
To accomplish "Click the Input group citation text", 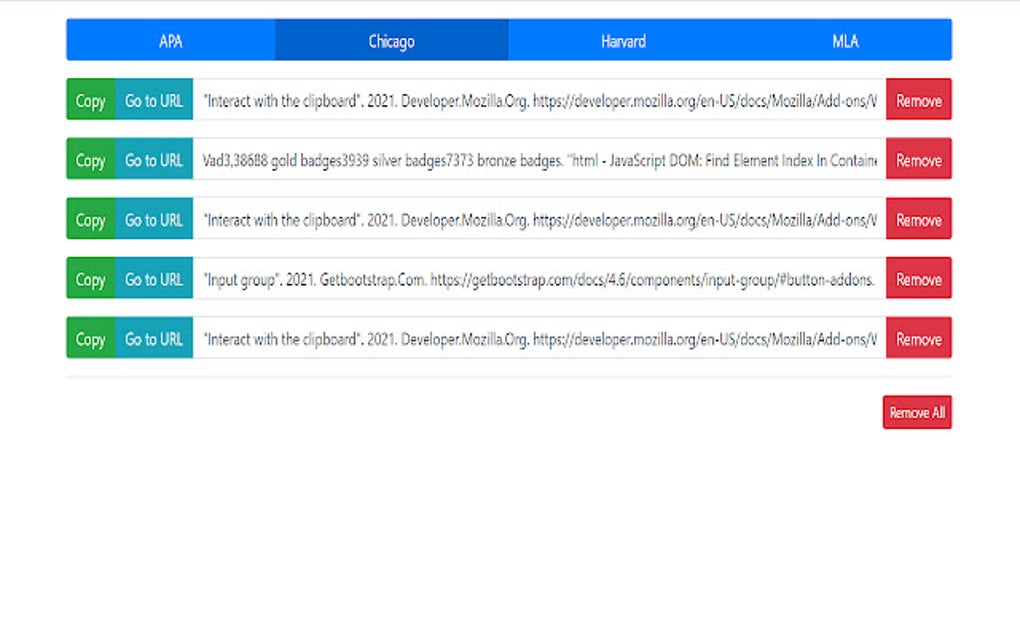I will pyautogui.click(x=540, y=279).
